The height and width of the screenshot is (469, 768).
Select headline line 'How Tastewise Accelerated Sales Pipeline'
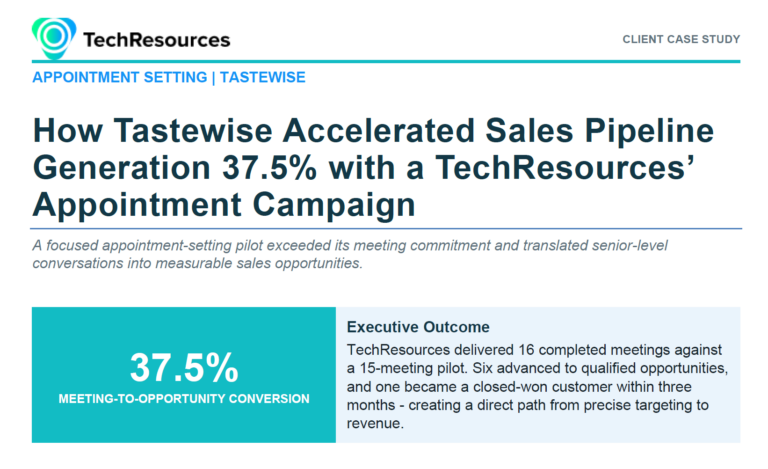click(x=373, y=131)
